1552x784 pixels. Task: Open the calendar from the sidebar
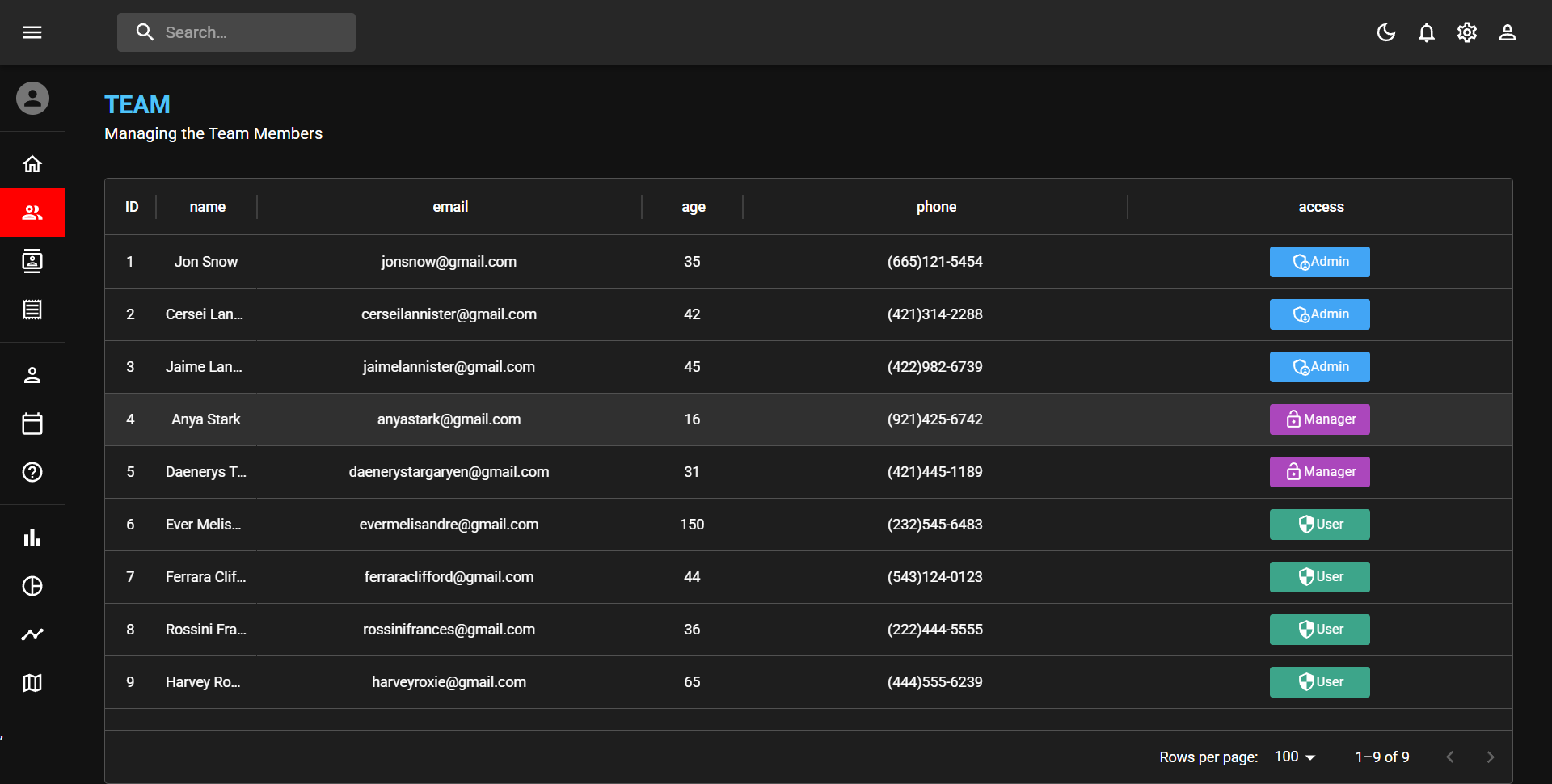tap(32, 424)
